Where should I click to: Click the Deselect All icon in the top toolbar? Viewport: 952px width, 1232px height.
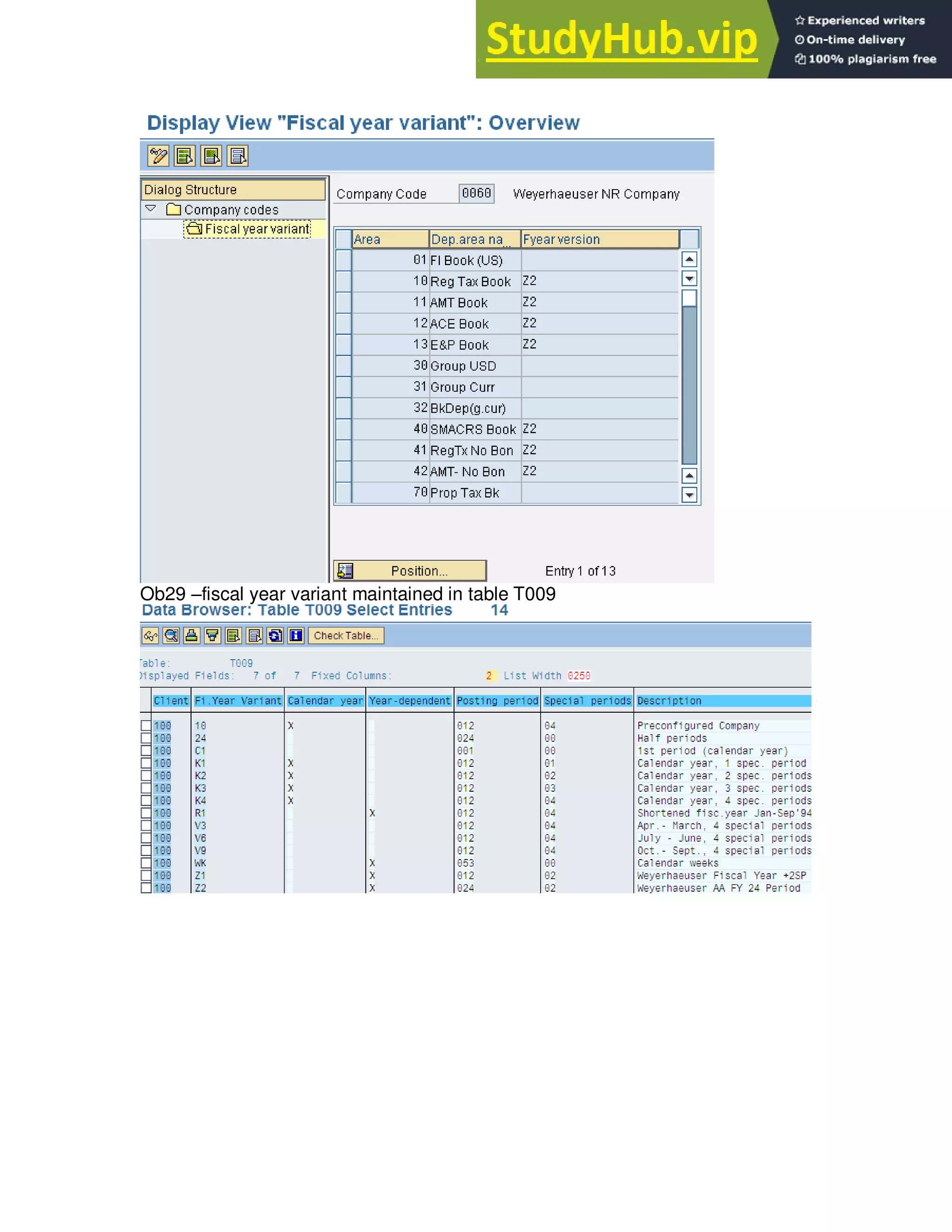click(x=238, y=156)
